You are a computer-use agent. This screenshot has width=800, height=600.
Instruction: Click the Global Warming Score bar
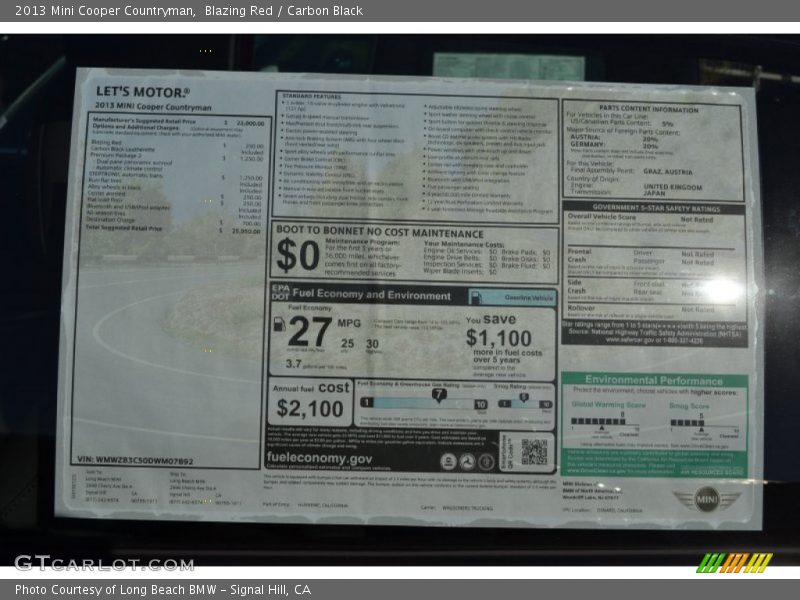coord(598,422)
